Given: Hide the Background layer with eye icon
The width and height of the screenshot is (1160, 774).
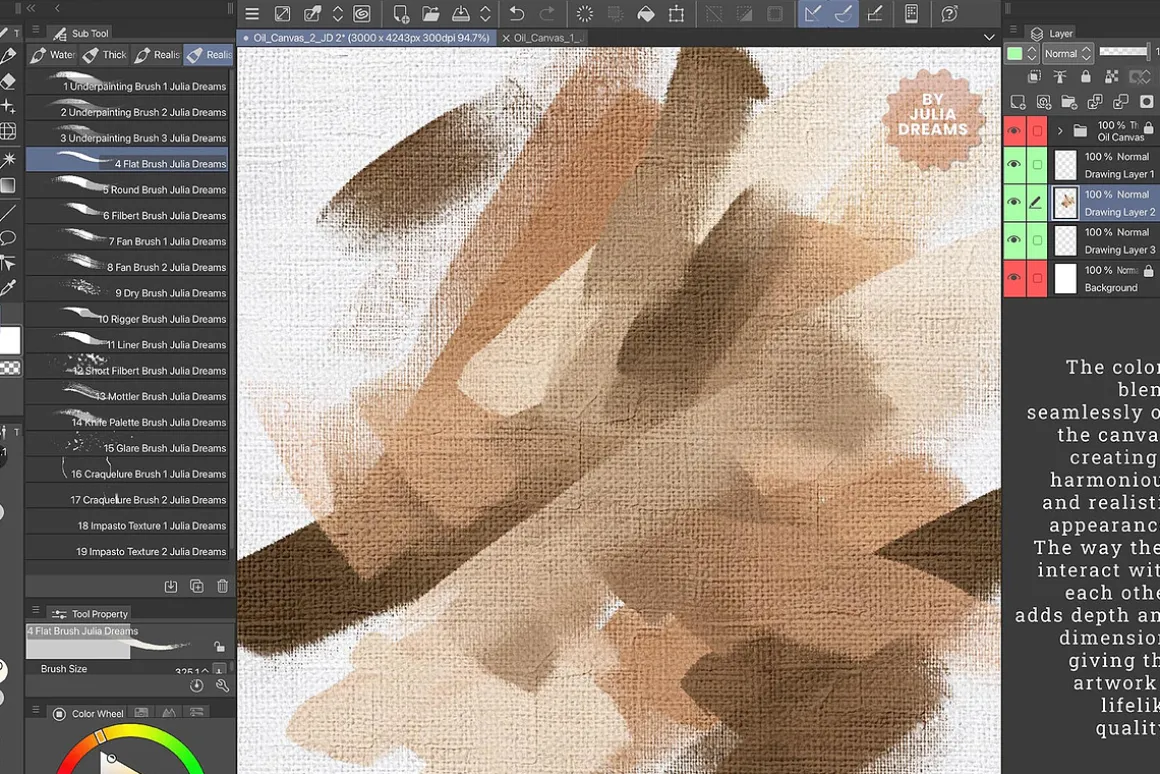Looking at the screenshot, I should (1014, 277).
